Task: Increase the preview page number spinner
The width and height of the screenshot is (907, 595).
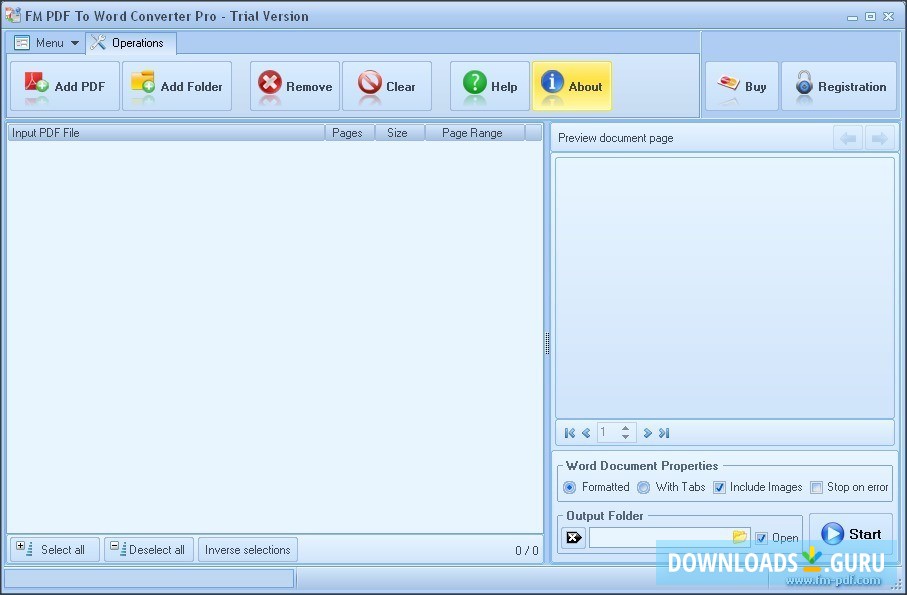Action: 625,428
